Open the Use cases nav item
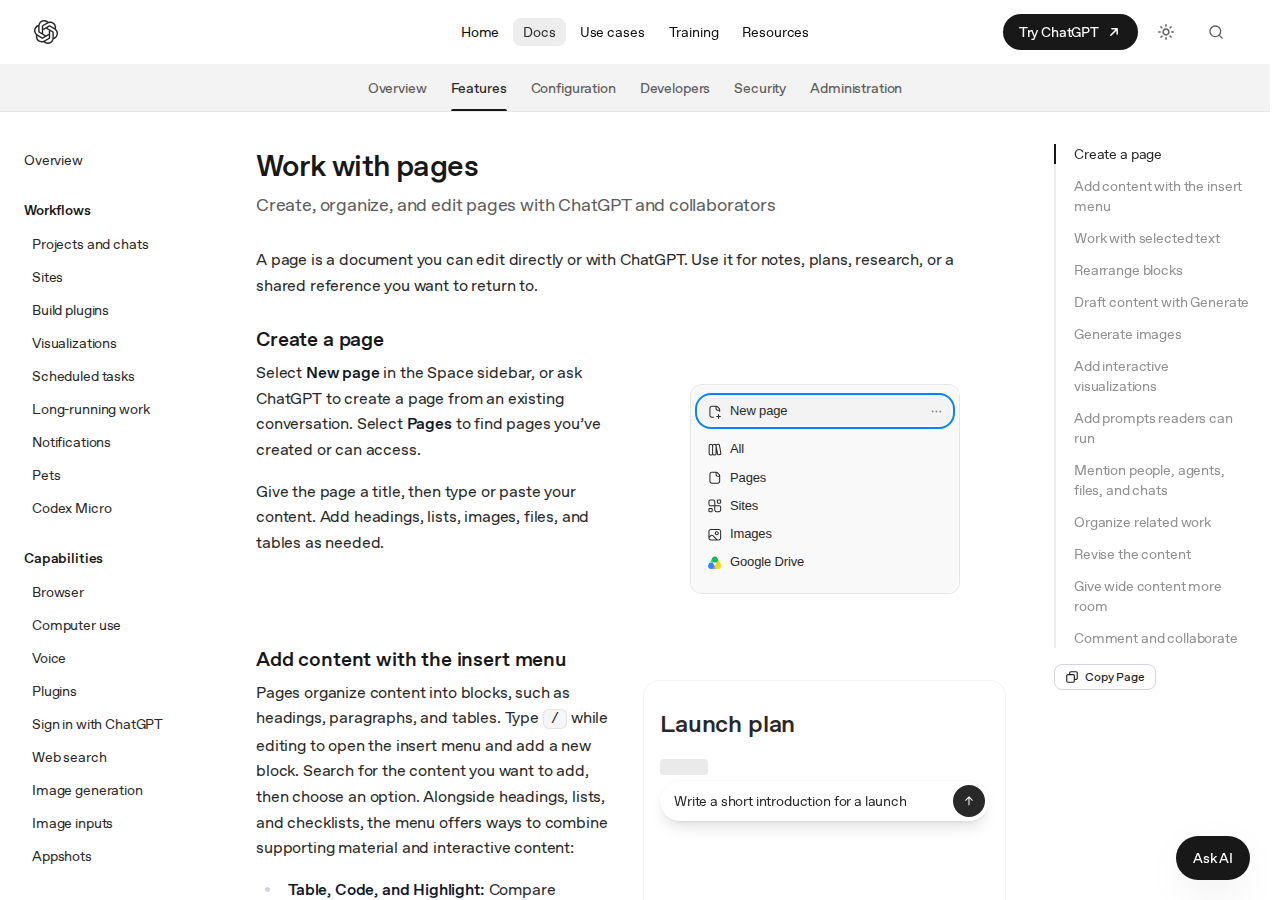 pyautogui.click(x=612, y=32)
